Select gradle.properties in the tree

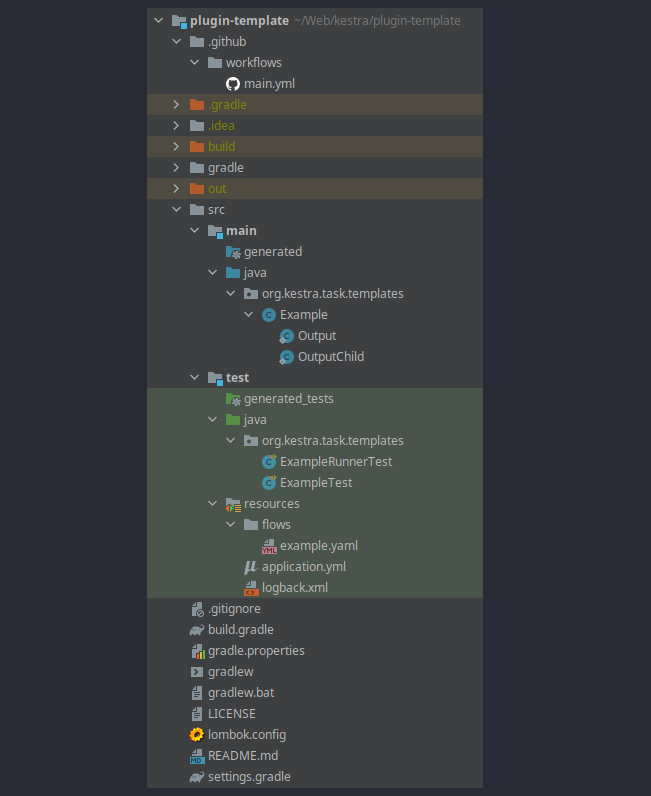pyautogui.click(x=256, y=651)
